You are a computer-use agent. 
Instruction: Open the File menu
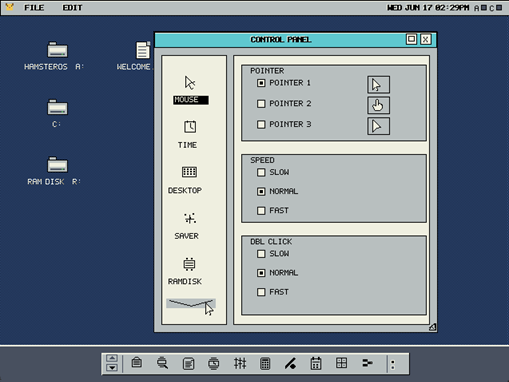pyautogui.click(x=34, y=8)
